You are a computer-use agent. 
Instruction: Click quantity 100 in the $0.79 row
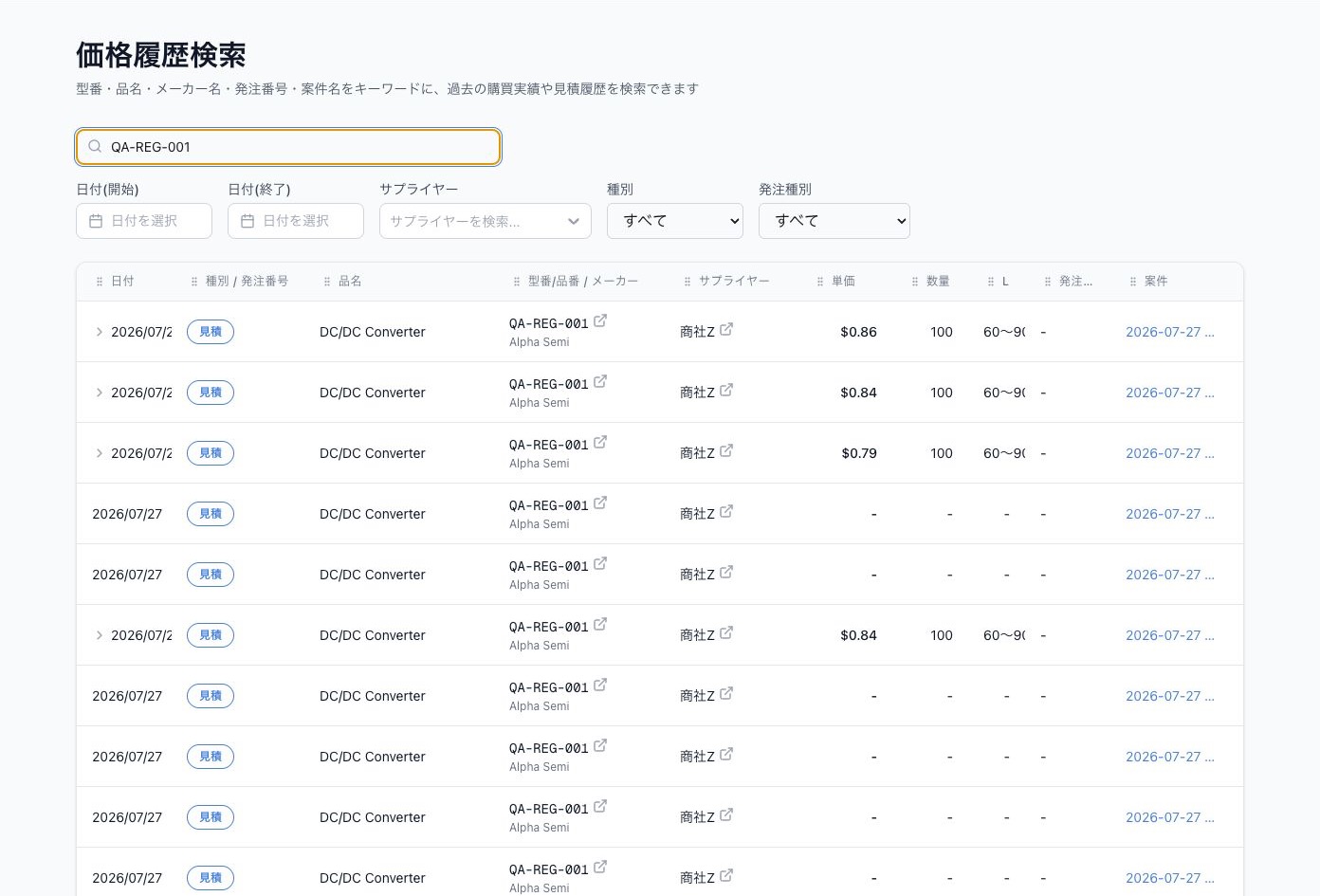[x=942, y=453]
